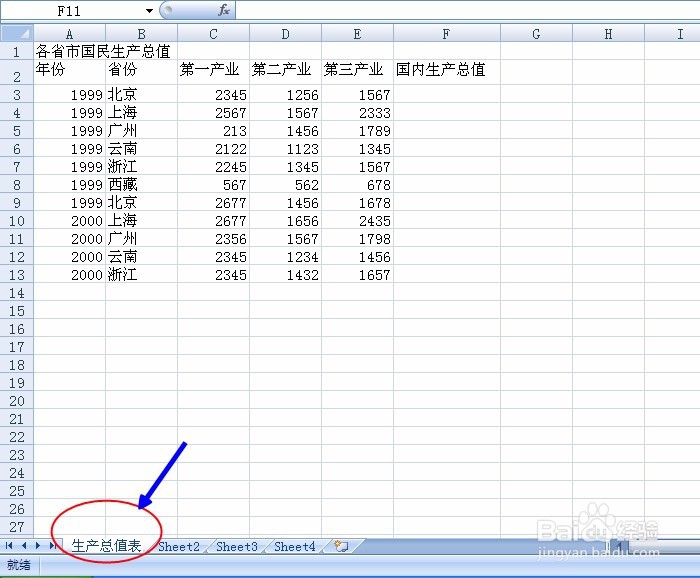Click cell with value 678
The image size is (700, 578).
coord(357,185)
